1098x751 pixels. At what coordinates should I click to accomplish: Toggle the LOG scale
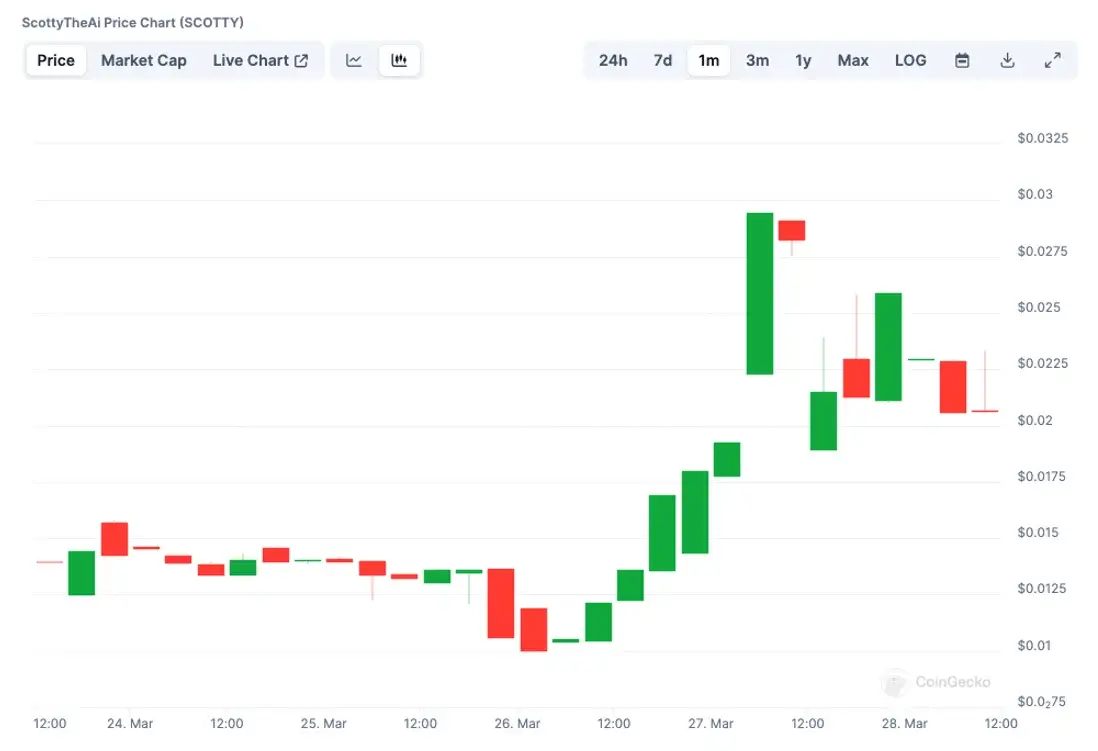910,60
